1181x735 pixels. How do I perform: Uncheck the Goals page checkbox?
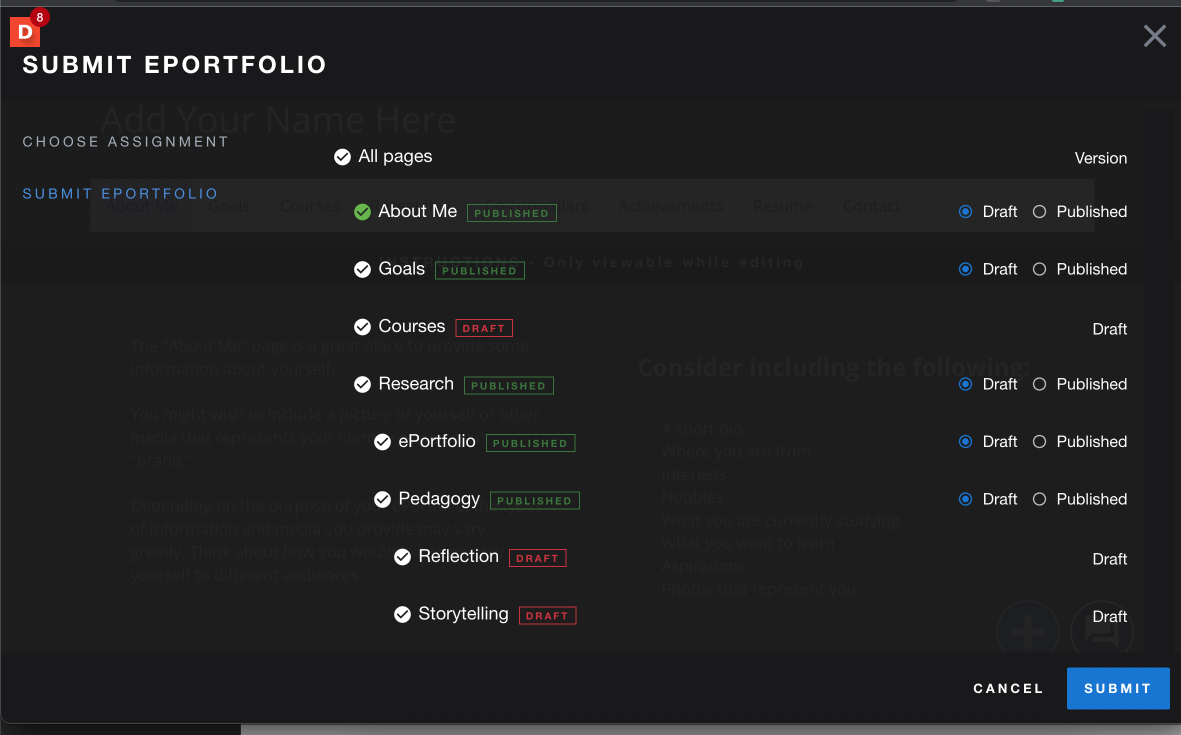362,270
